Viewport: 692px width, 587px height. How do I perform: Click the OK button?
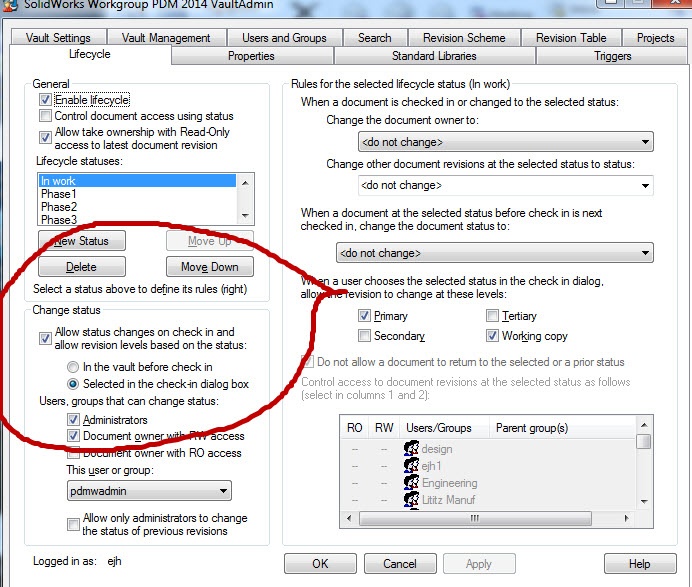320,564
